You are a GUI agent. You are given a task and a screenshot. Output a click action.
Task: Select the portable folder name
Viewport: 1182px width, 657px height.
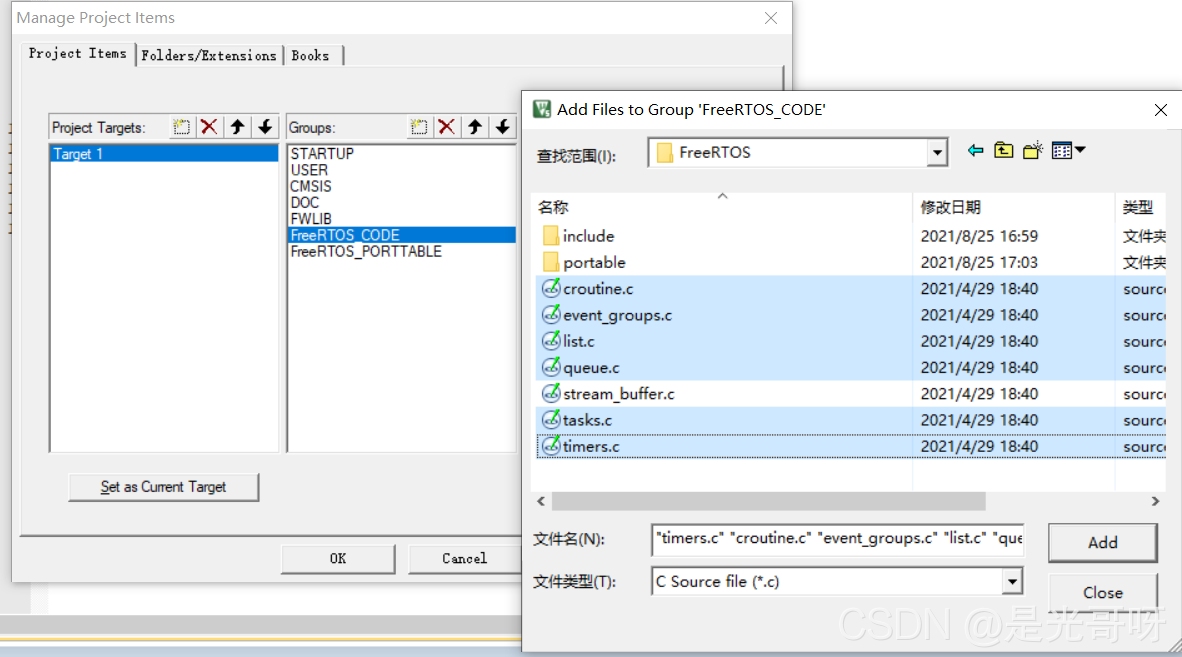click(x=594, y=262)
